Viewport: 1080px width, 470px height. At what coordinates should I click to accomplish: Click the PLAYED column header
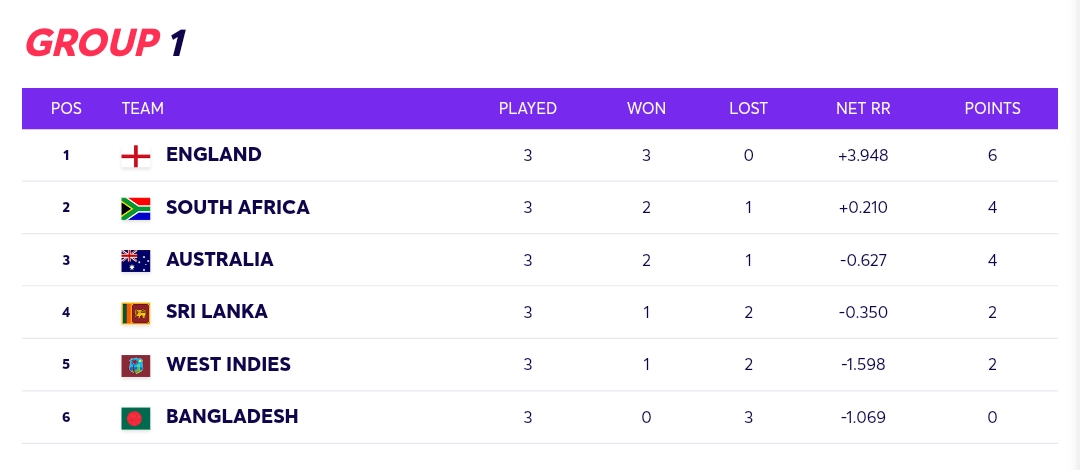tap(528, 108)
